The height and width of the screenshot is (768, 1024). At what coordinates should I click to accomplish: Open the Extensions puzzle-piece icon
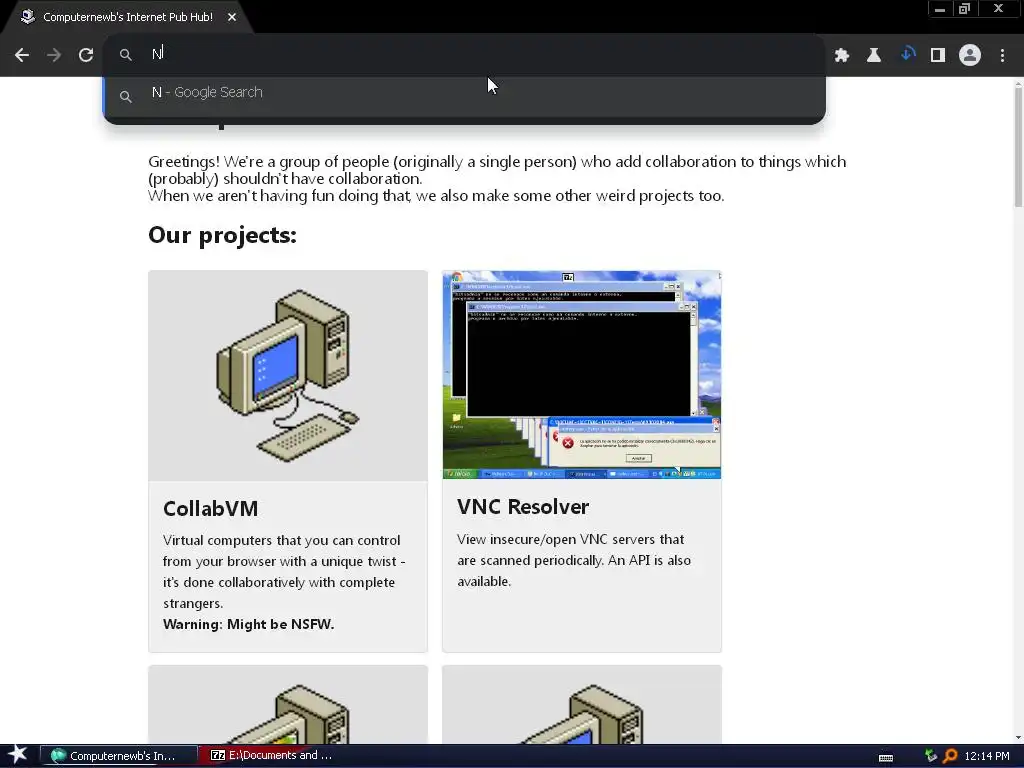click(x=842, y=55)
